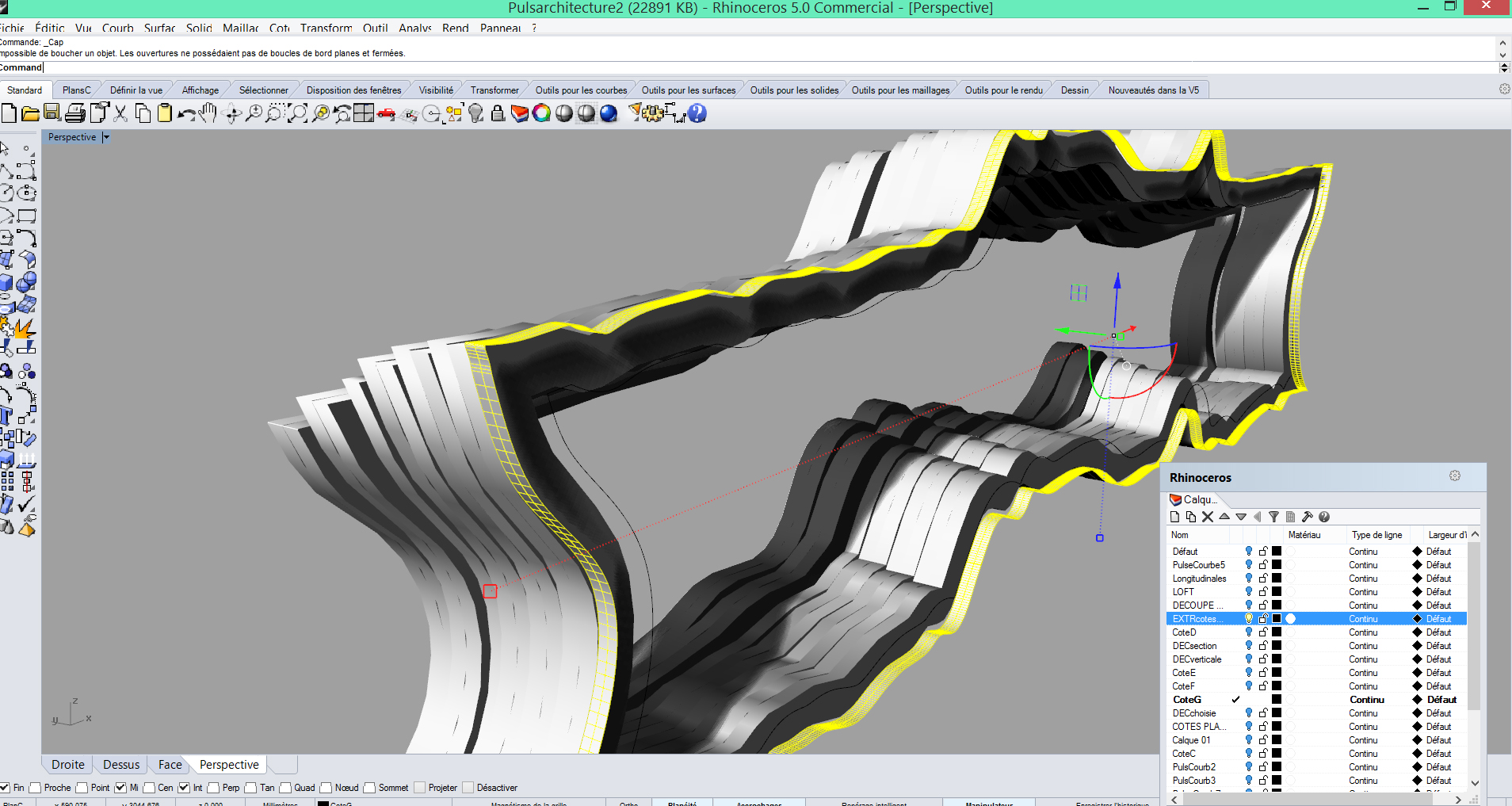
Task: Enable the Proche object snap checkbox
Action: pos(36,788)
